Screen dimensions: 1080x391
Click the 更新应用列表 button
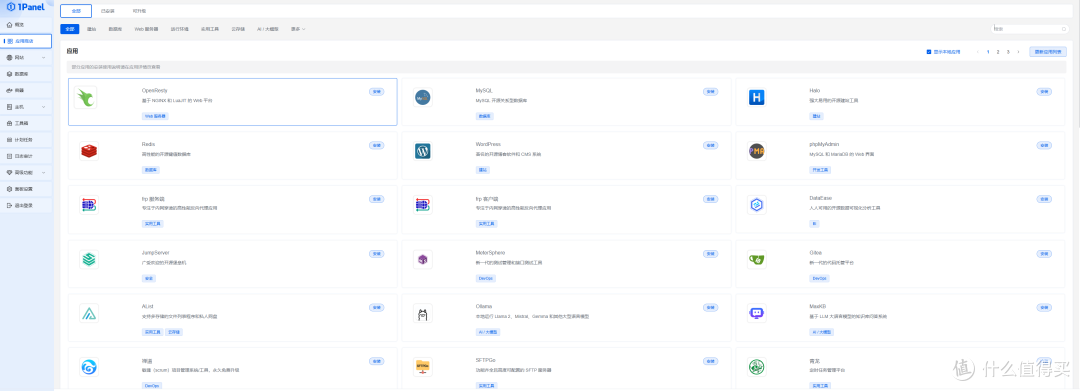click(x=1048, y=52)
